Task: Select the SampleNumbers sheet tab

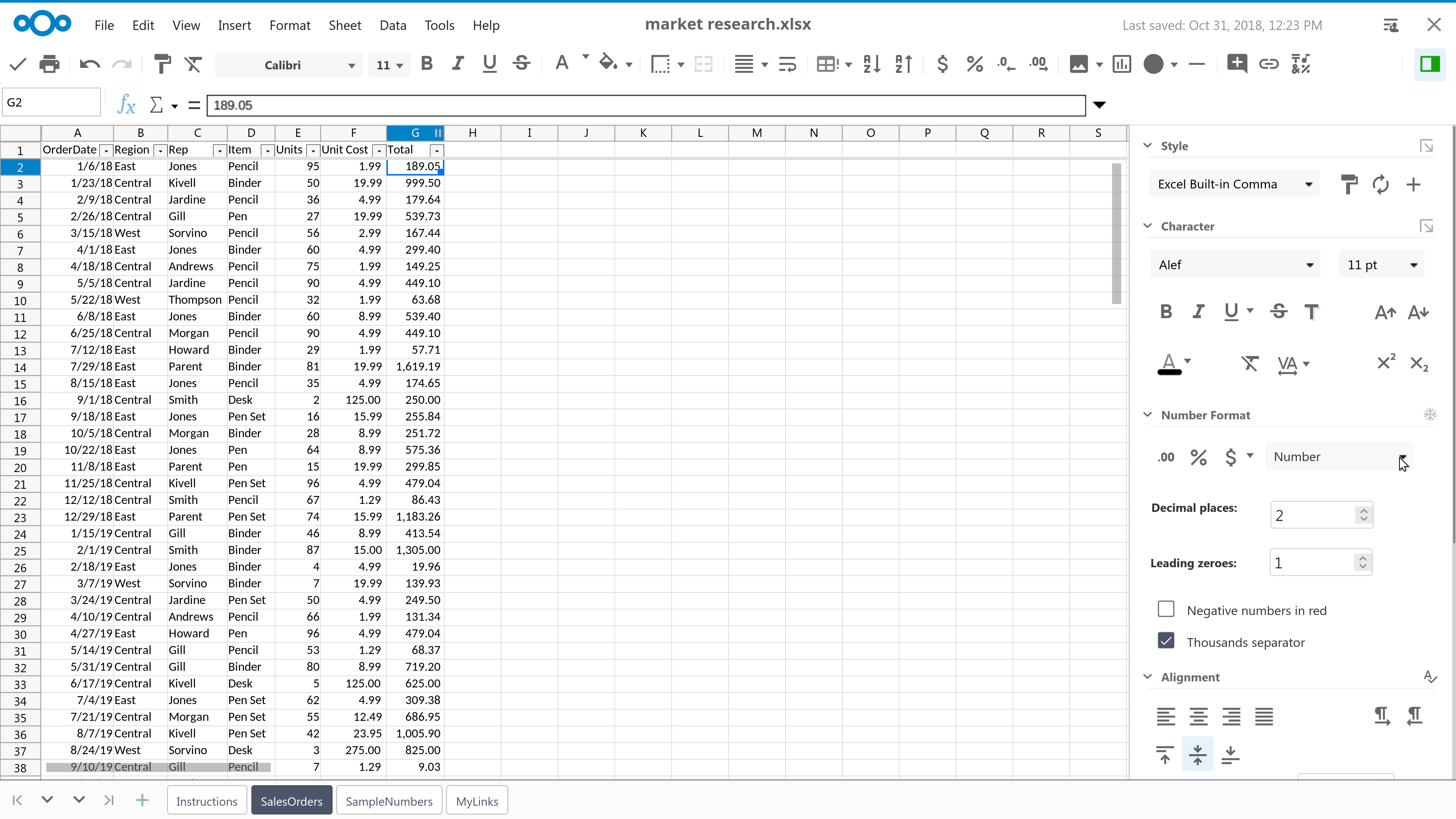Action: click(389, 801)
